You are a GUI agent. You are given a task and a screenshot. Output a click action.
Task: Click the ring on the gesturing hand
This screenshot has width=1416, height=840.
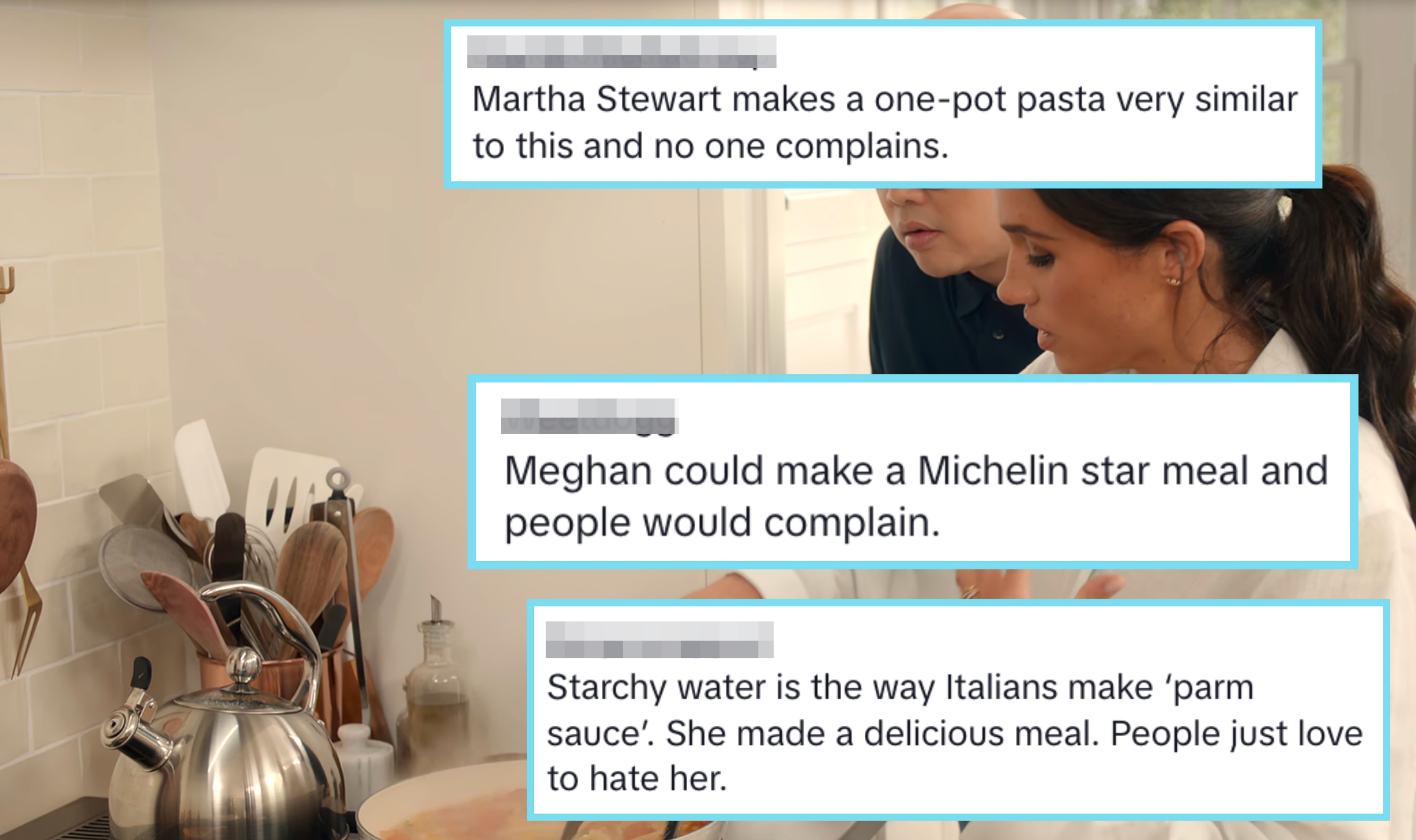(970, 591)
